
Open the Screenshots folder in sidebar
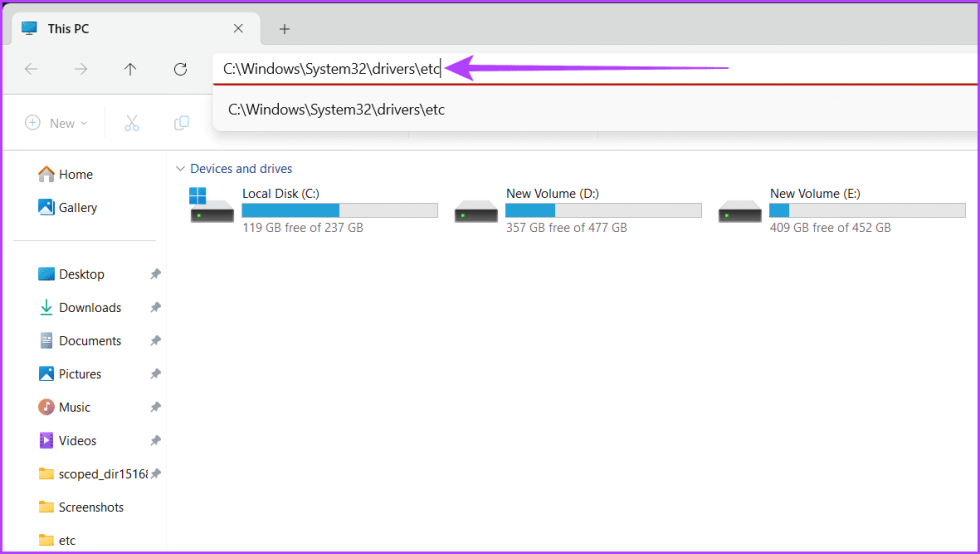pyautogui.click(x=81, y=507)
